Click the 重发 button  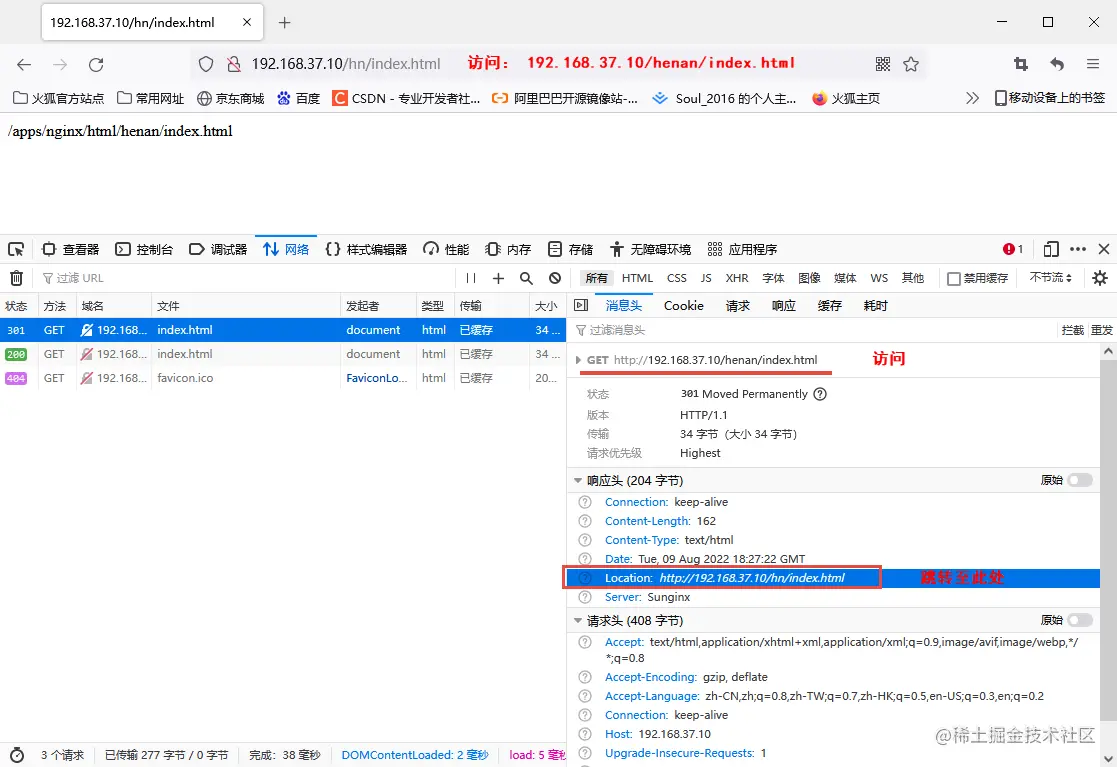1104,329
